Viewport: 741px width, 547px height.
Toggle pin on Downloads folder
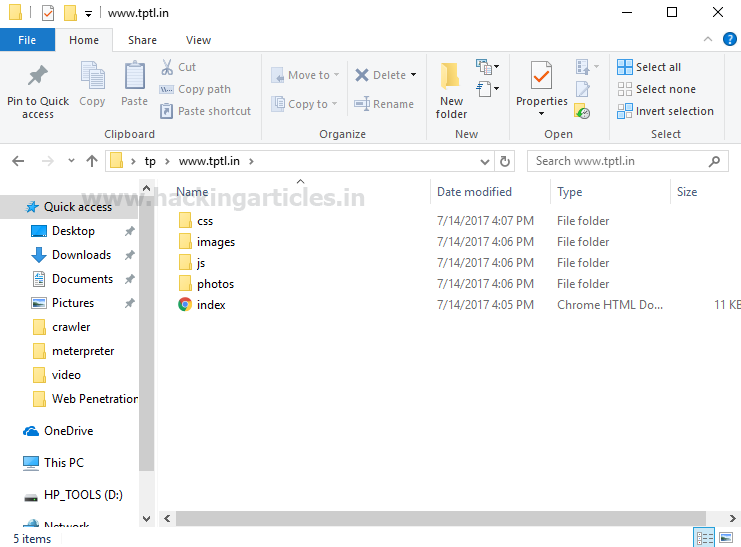point(129,255)
